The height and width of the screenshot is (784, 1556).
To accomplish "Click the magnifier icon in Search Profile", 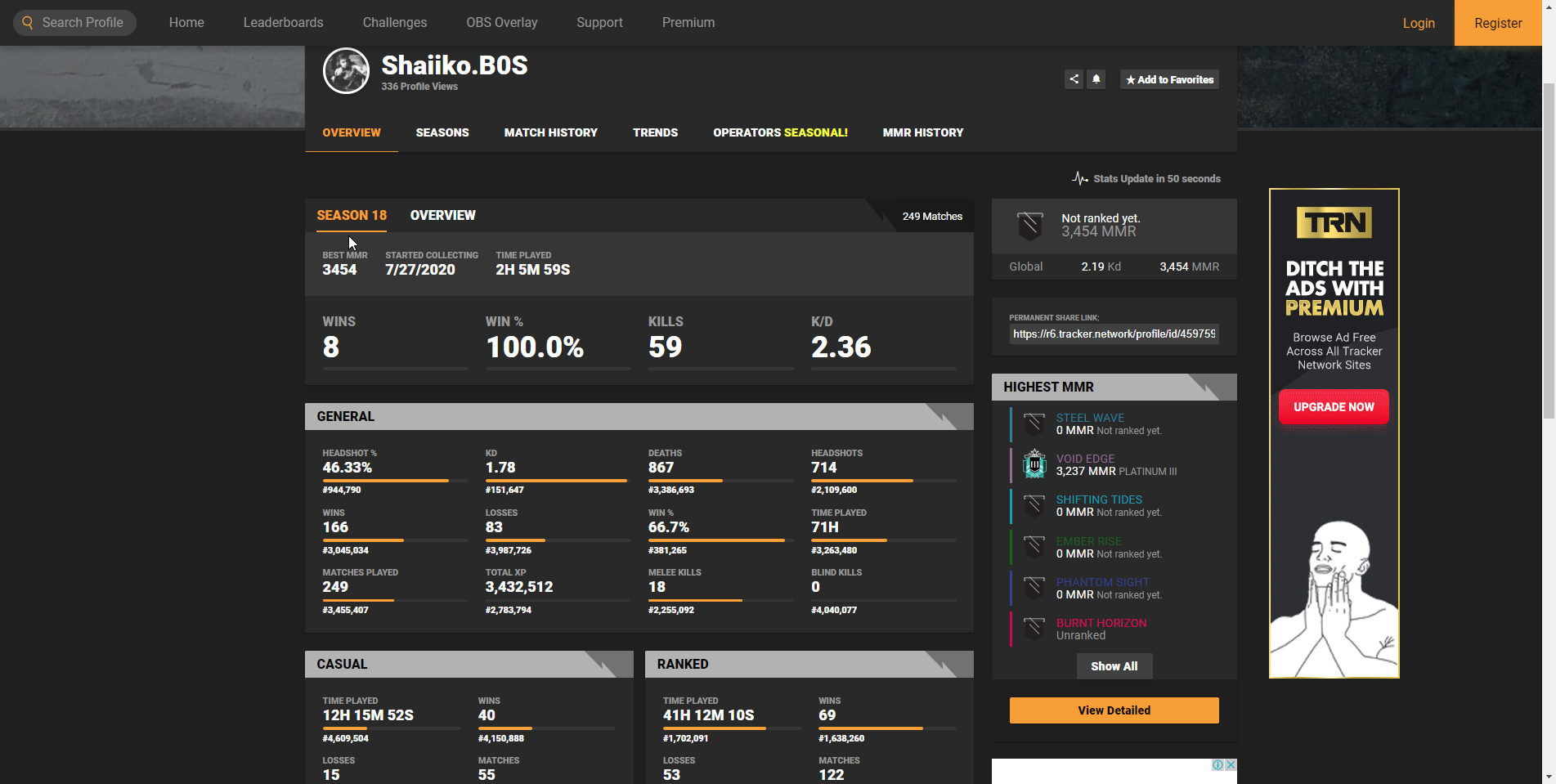I will 28,23.
